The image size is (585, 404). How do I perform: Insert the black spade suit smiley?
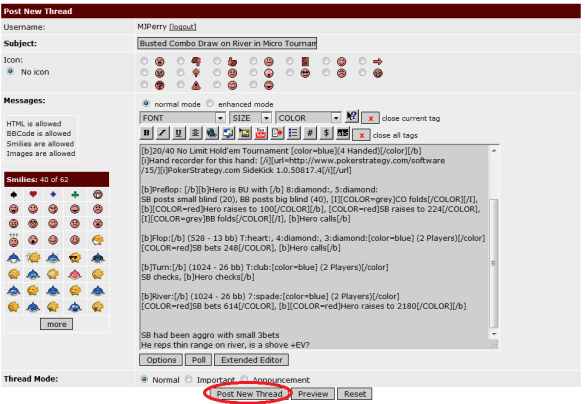pos(13,194)
